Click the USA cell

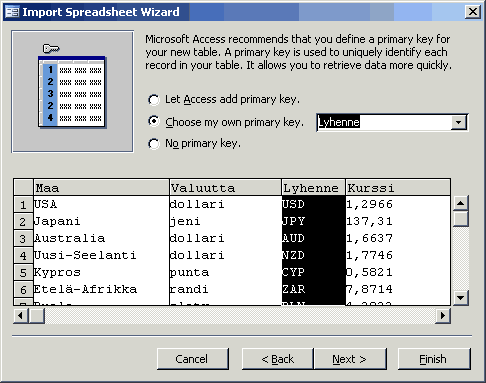coord(101,204)
